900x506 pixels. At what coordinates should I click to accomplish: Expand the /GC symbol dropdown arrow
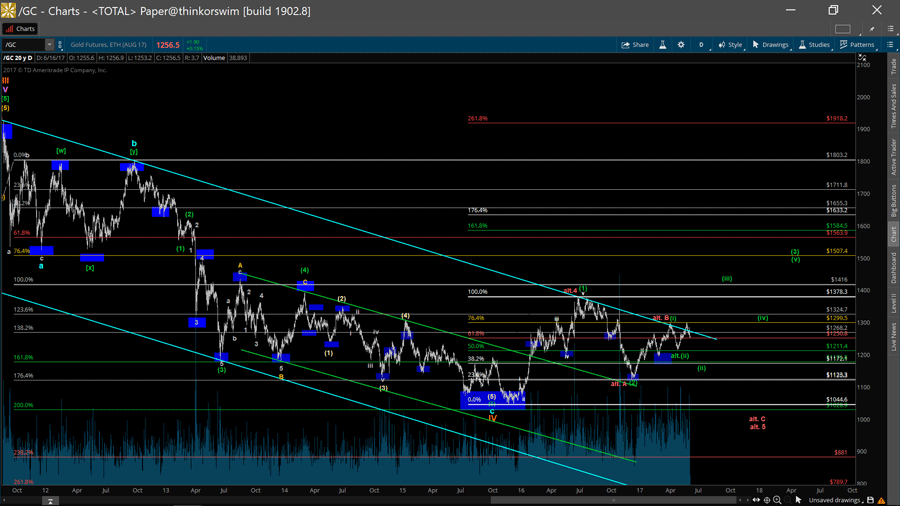click(49, 45)
